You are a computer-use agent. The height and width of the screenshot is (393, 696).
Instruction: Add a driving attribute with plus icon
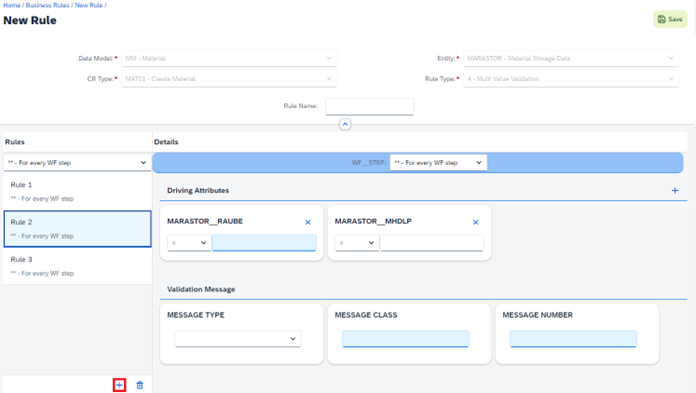pyautogui.click(x=675, y=191)
